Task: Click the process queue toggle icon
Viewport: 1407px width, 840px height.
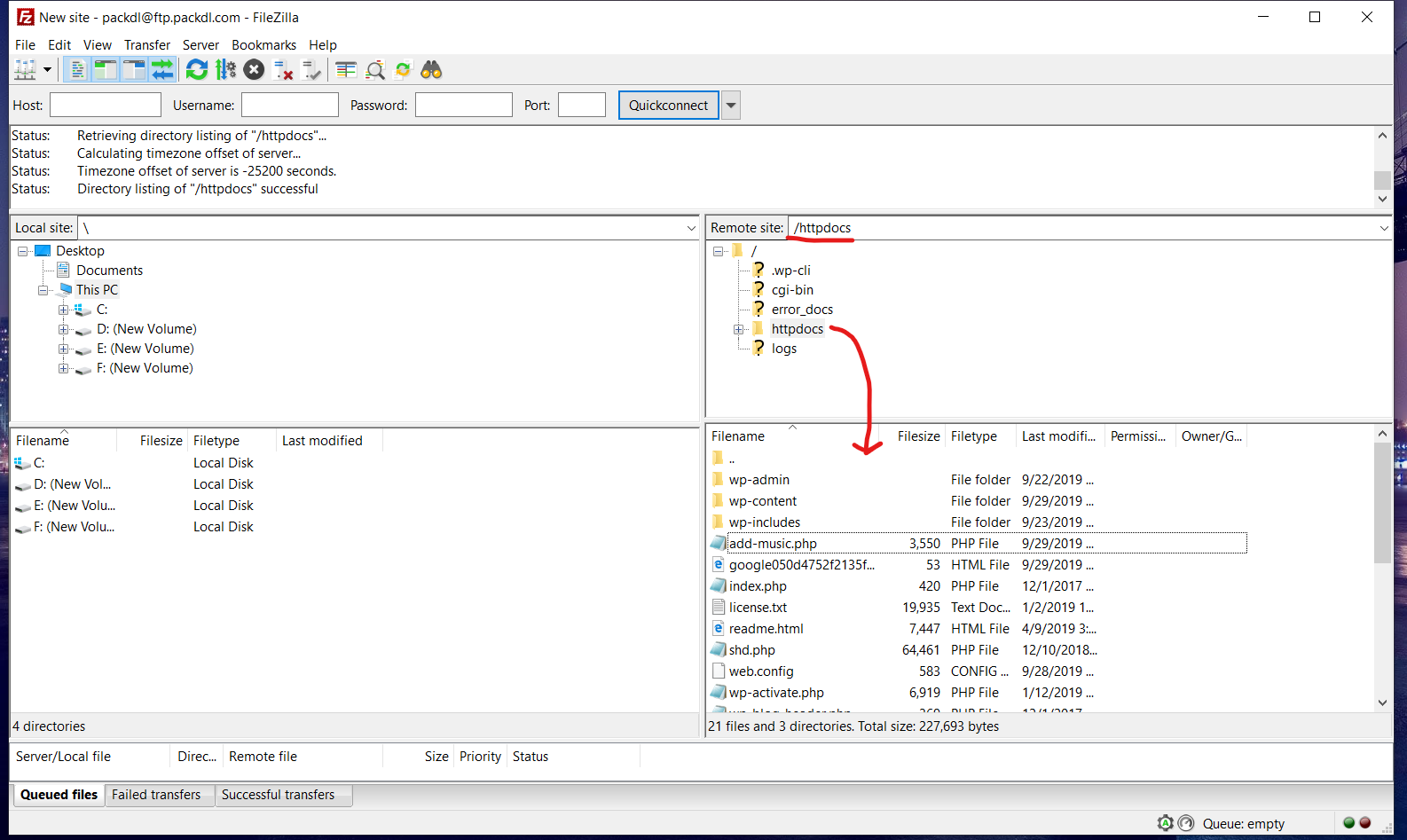Action: click(225, 70)
